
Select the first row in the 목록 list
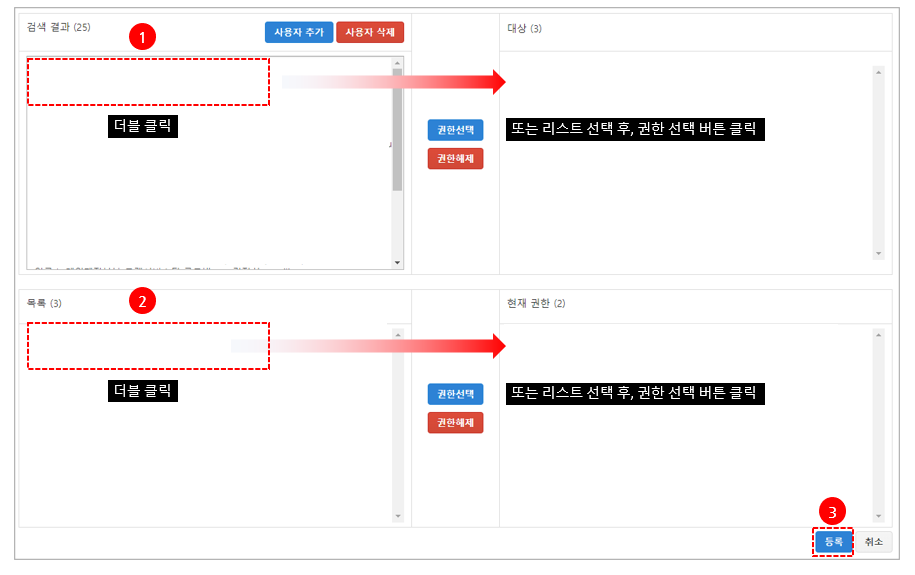coord(148,346)
